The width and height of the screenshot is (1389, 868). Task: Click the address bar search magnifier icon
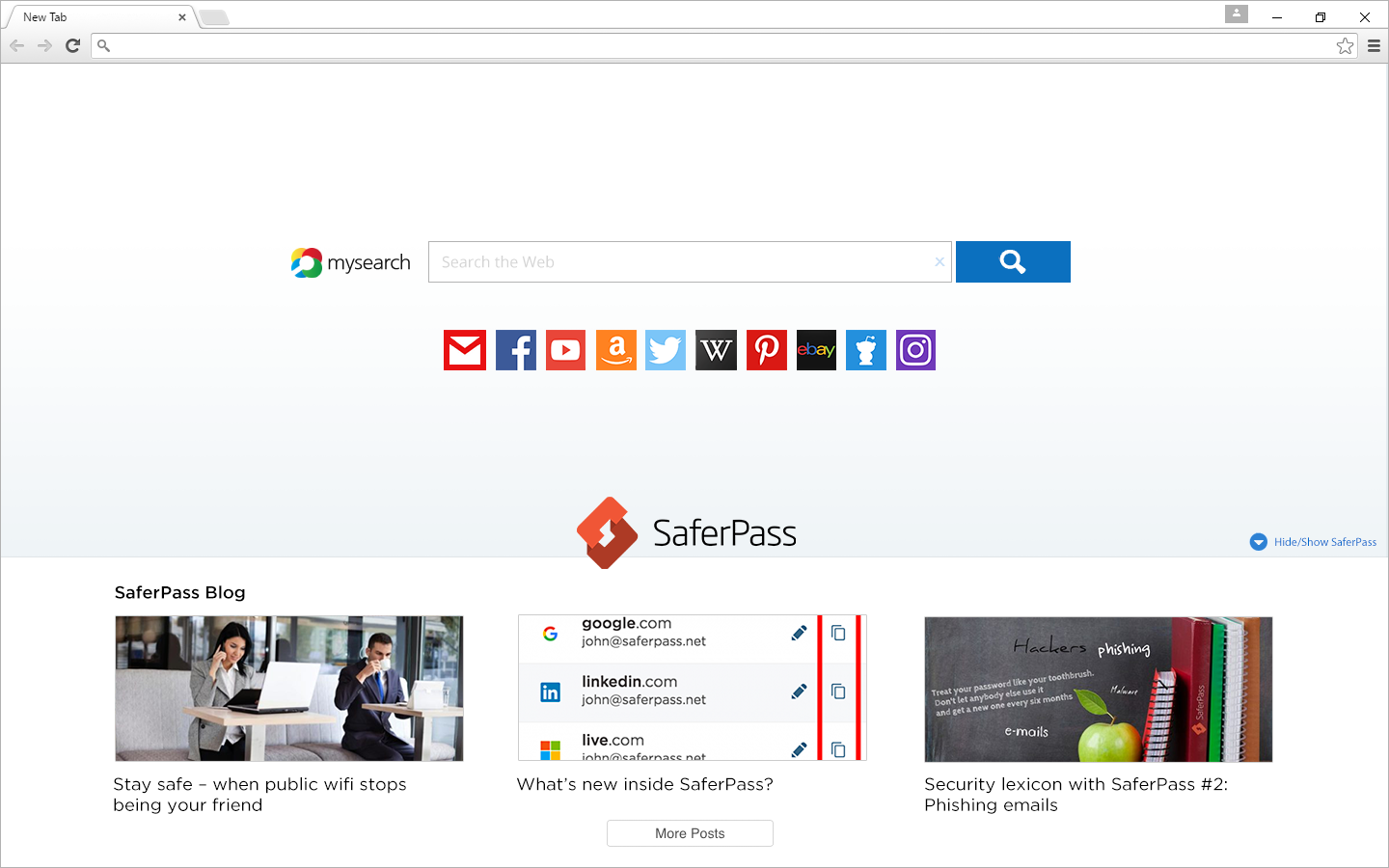point(104,45)
